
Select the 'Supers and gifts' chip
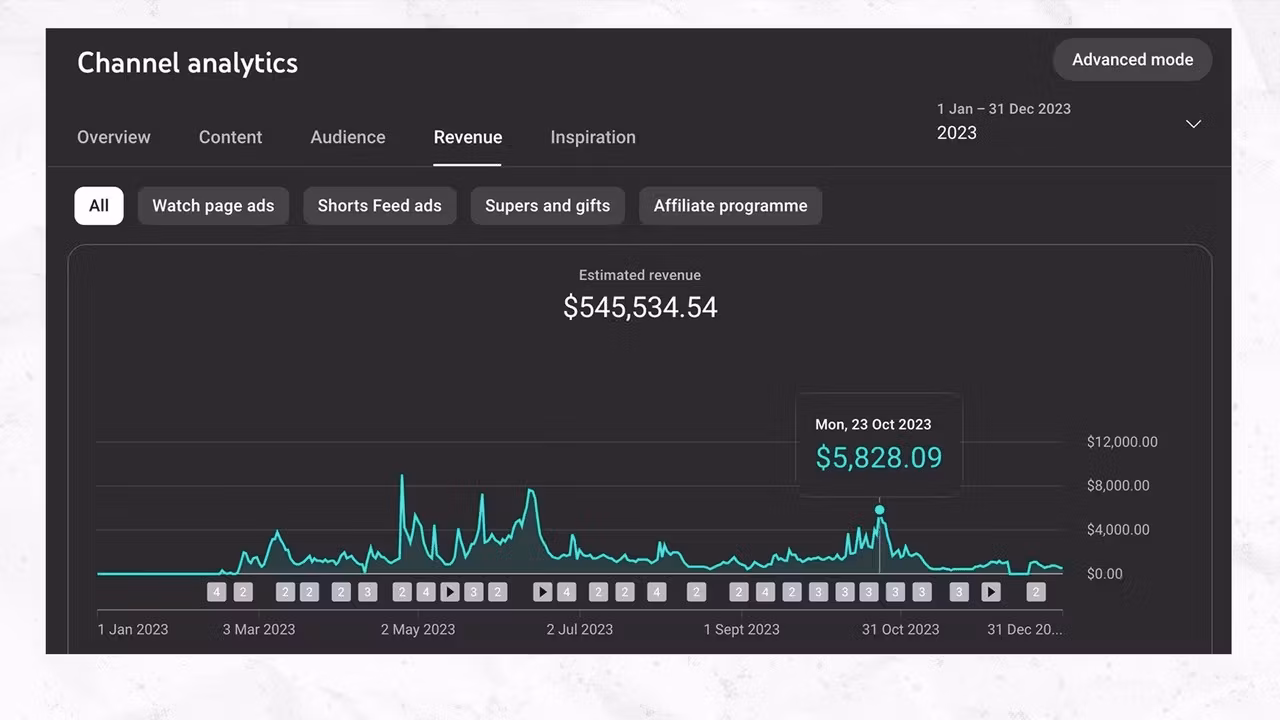pyautogui.click(x=547, y=206)
